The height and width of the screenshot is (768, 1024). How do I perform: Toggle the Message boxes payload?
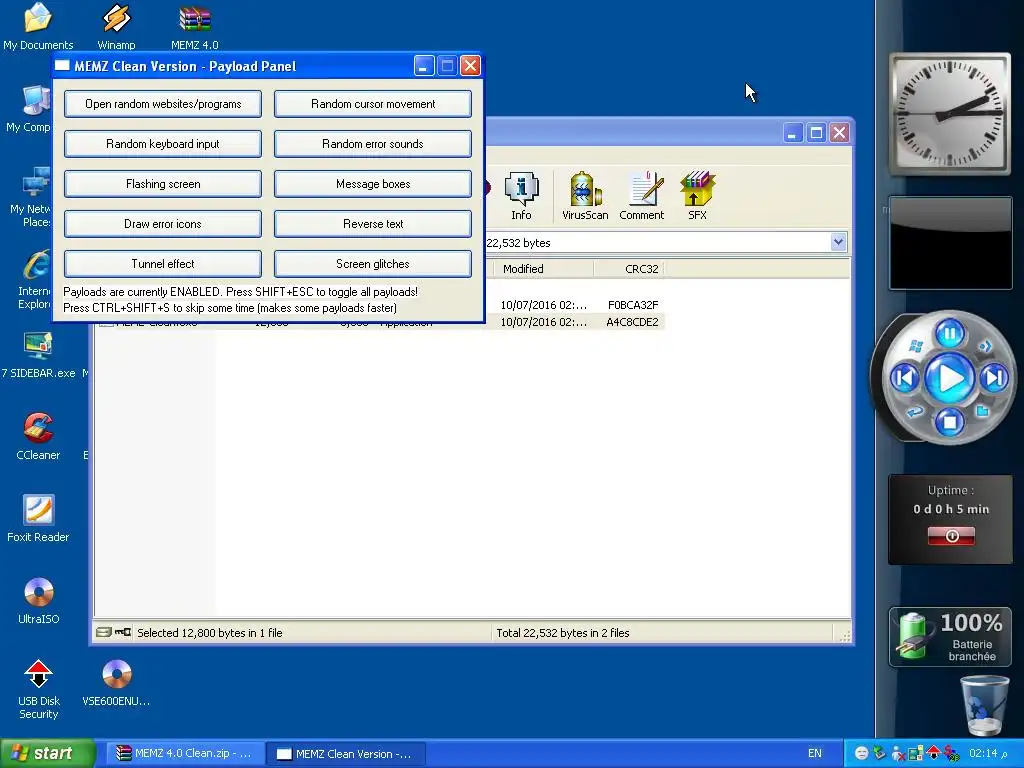[x=373, y=184]
